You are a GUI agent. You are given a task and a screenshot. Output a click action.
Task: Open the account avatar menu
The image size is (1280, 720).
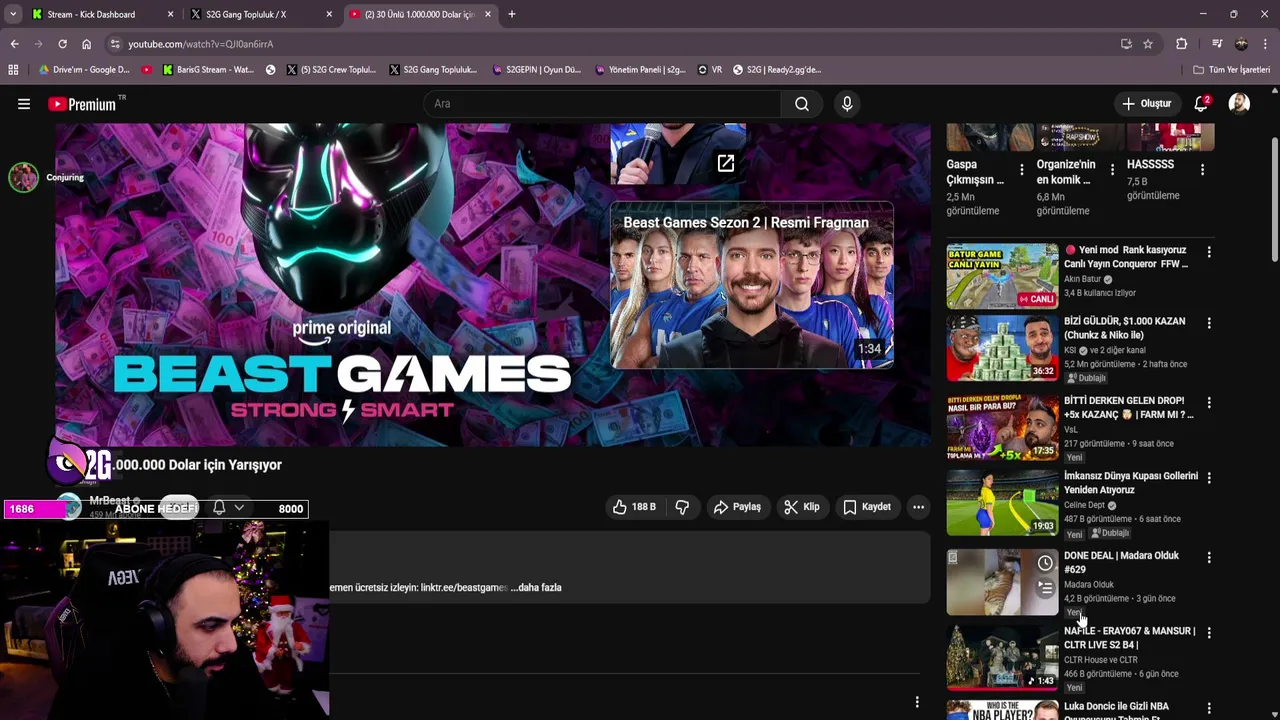(x=1239, y=104)
